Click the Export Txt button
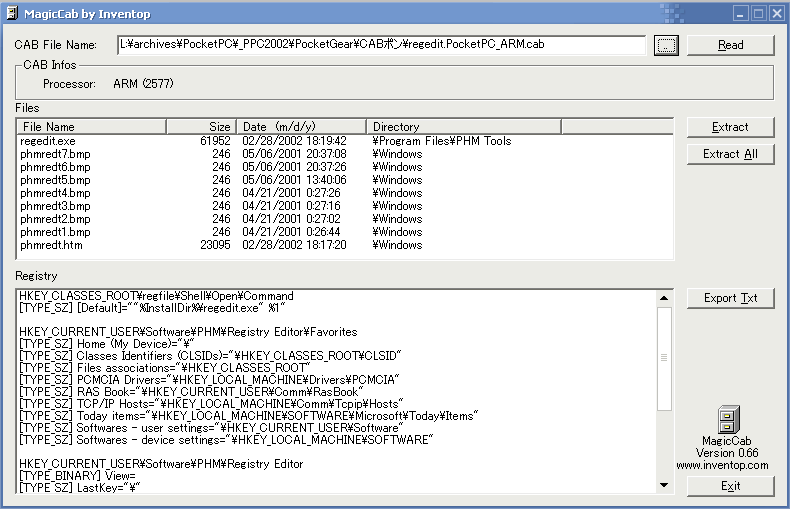Screen dimensions: 790x509 [x=731, y=298]
